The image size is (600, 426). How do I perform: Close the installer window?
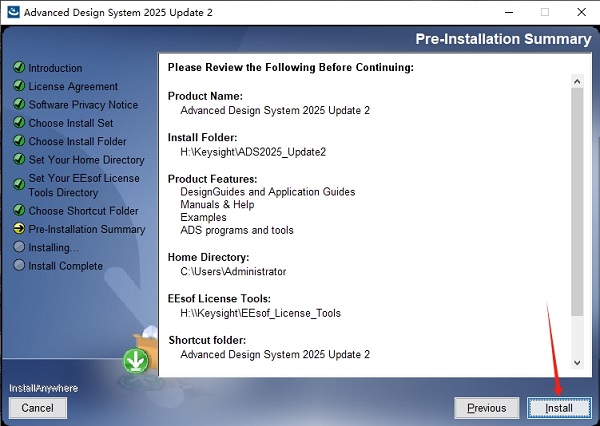tap(582, 12)
